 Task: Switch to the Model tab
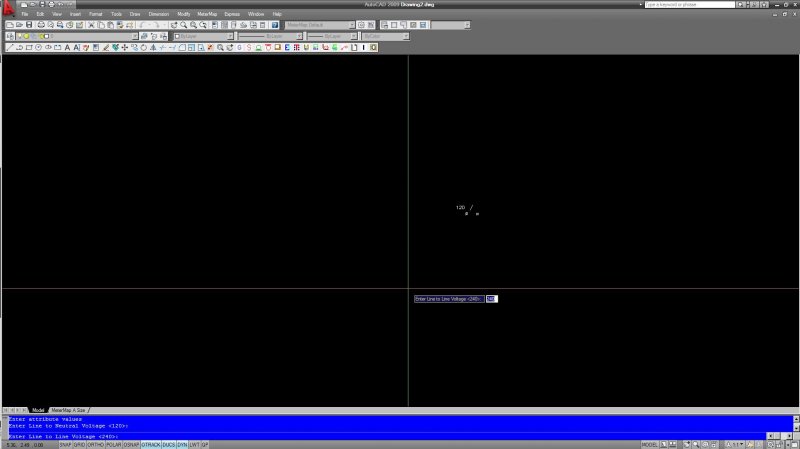coord(38,410)
